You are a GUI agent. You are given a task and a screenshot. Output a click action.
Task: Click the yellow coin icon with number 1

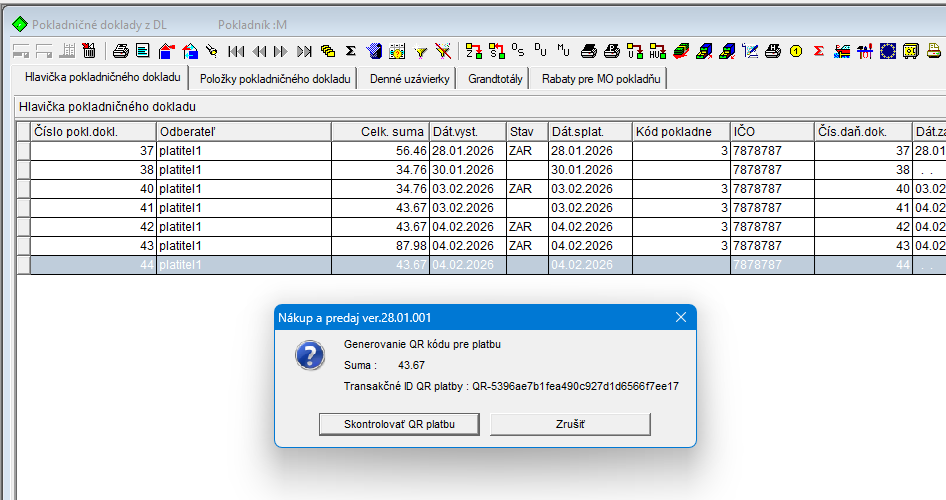click(796, 50)
